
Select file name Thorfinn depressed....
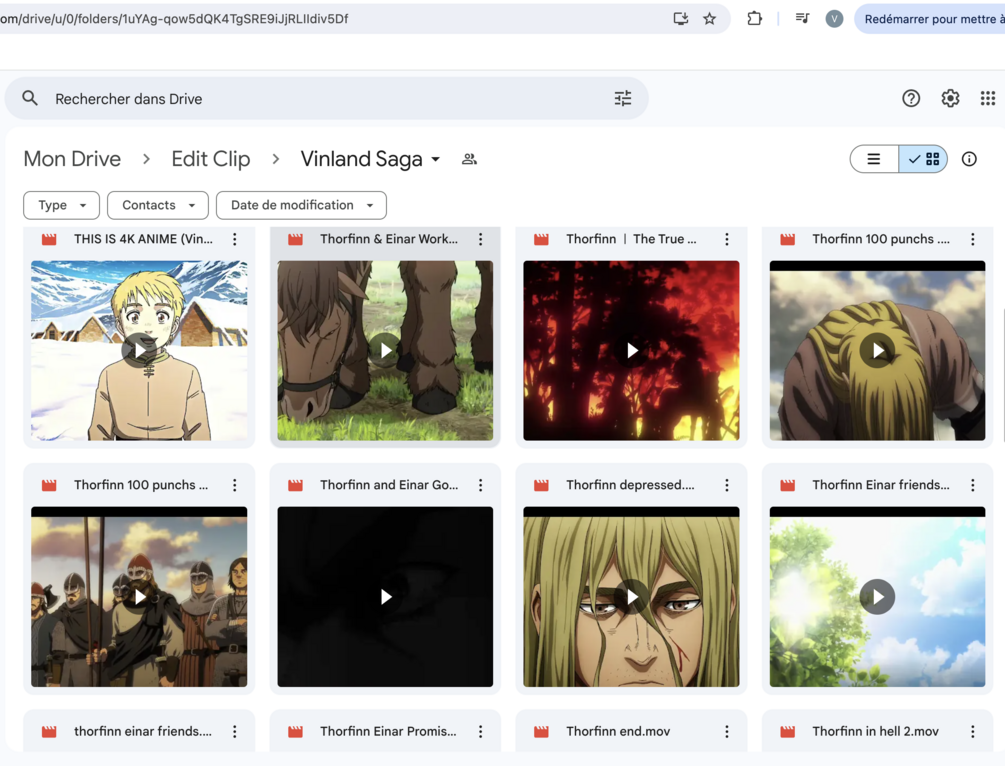click(630, 485)
